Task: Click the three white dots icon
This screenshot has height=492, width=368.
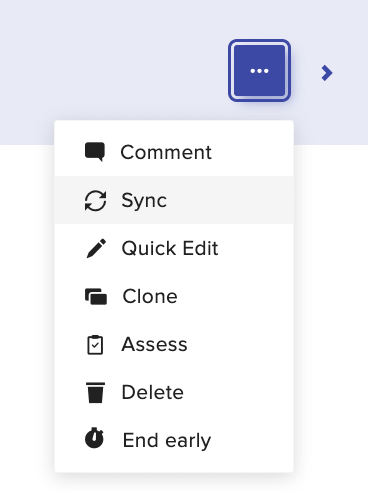Action: [x=259, y=71]
